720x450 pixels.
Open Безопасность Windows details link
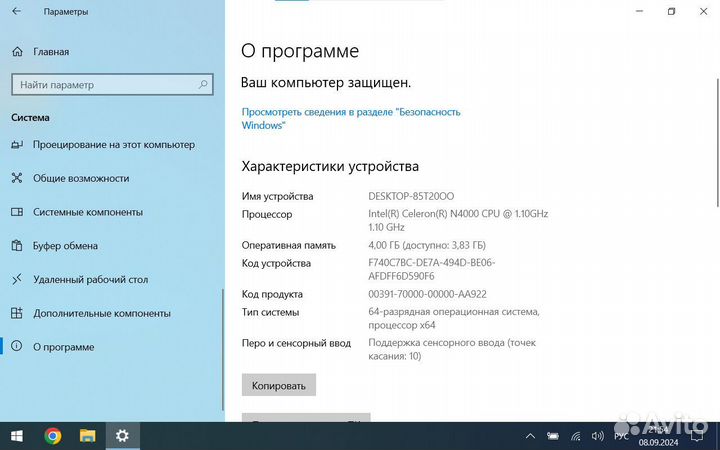pos(351,118)
